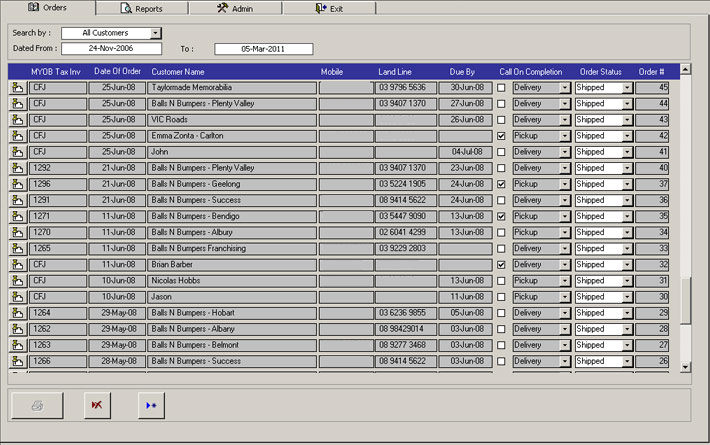Image resolution: width=710 pixels, height=445 pixels.
Task: Click the Dated From field 24-Nov-2006
Action: click(x=111, y=48)
